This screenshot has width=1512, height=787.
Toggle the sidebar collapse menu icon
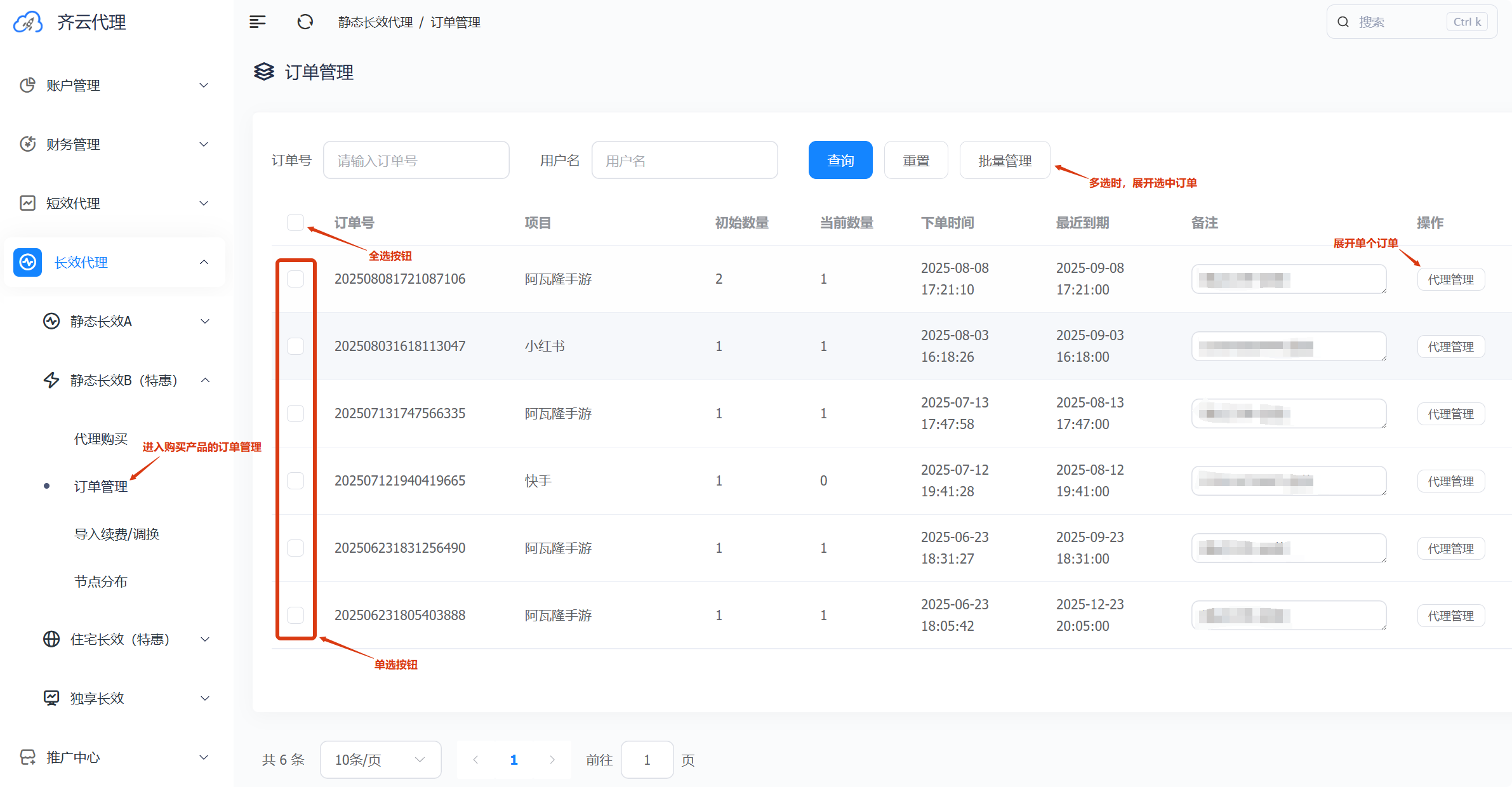[x=257, y=22]
